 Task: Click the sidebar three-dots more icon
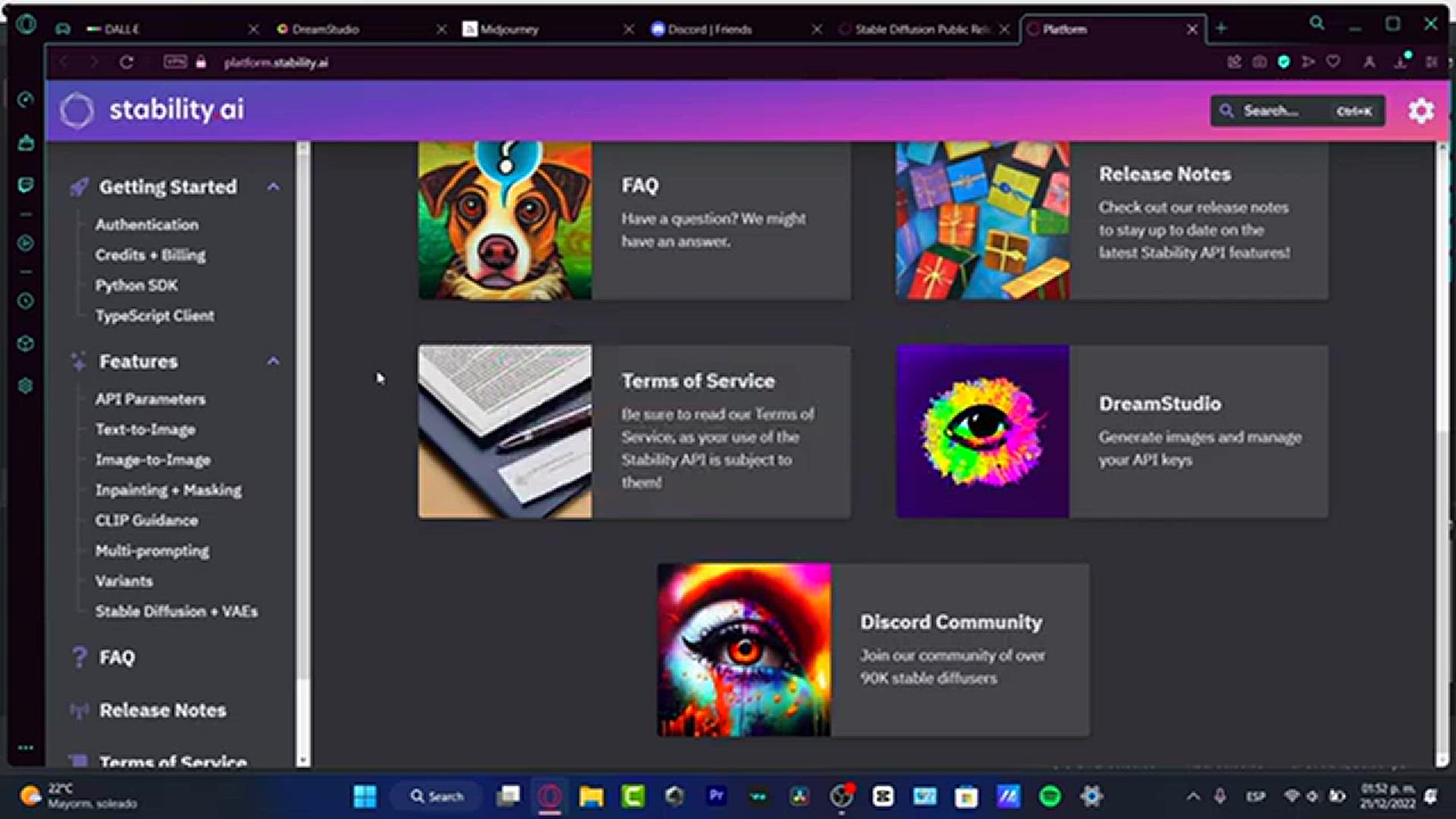[26, 748]
